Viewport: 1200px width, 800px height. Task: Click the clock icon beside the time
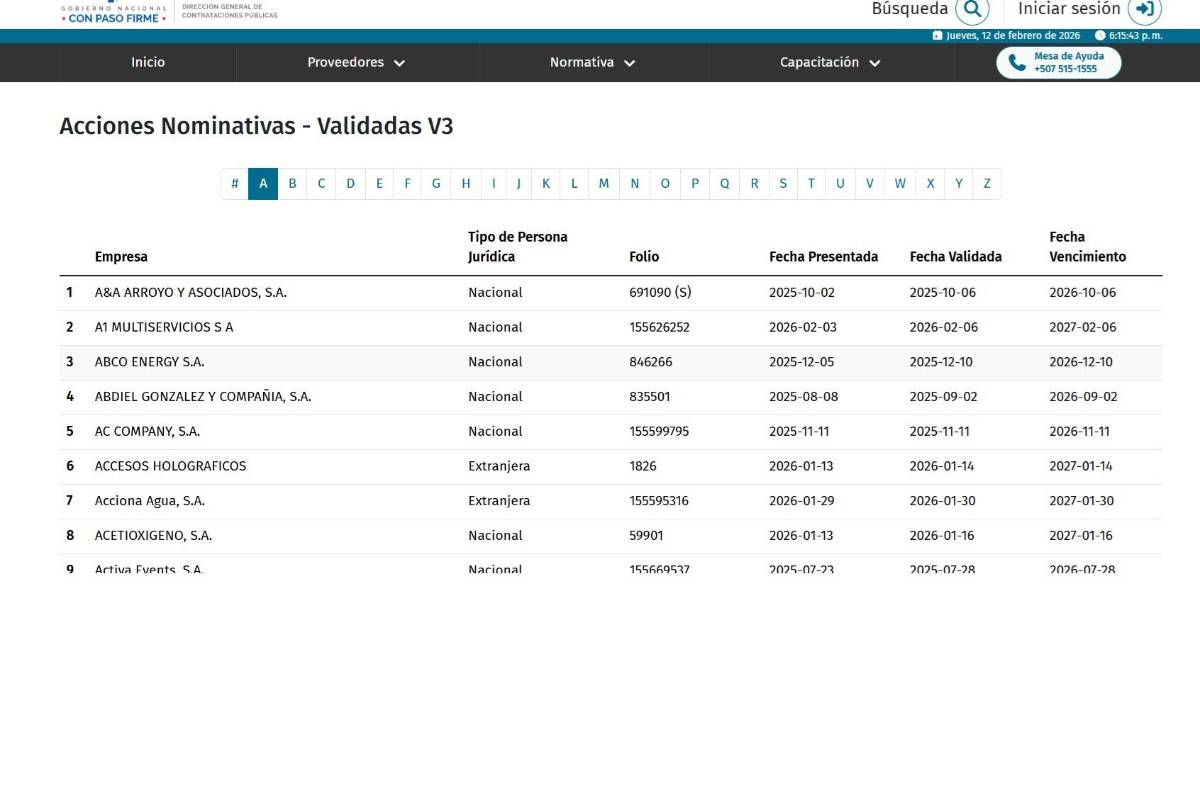tap(1100, 36)
